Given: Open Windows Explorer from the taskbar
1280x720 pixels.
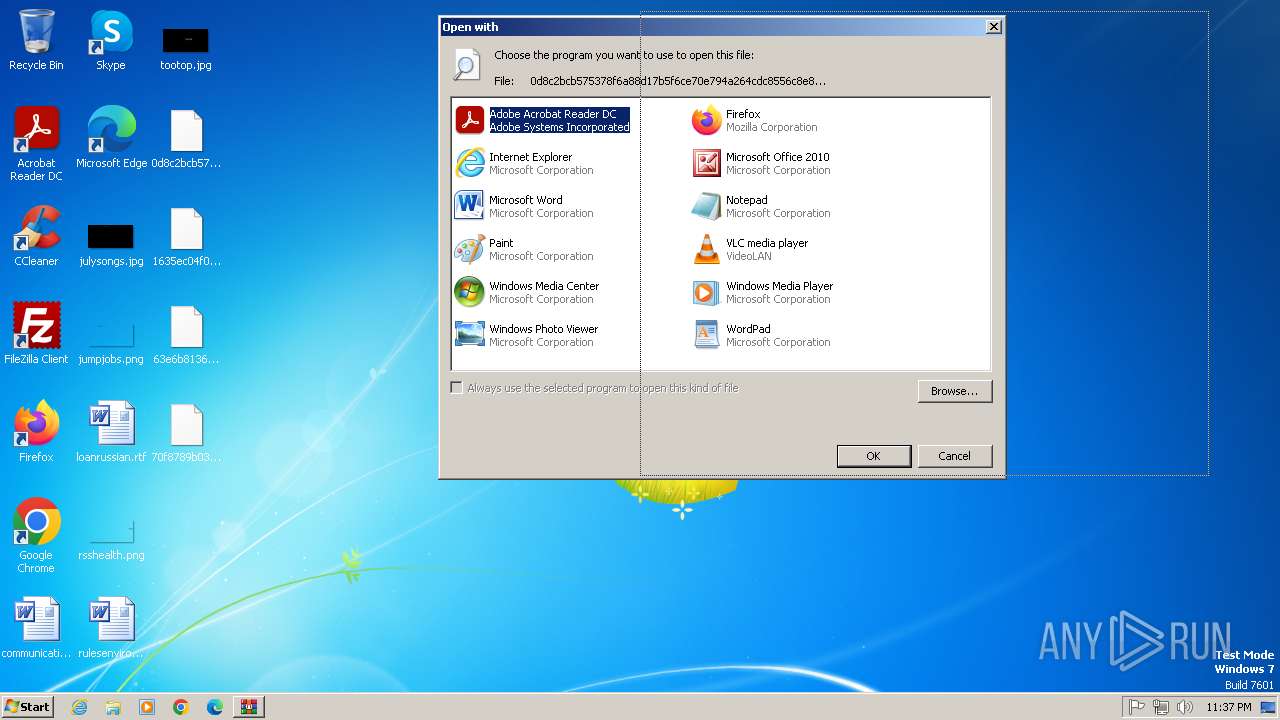Looking at the screenshot, I should (113, 707).
